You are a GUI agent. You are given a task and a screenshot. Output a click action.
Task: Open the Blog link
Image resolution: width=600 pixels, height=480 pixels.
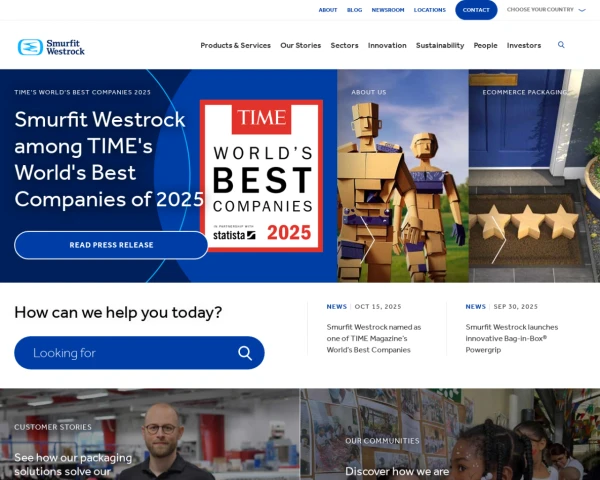point(354,10)
